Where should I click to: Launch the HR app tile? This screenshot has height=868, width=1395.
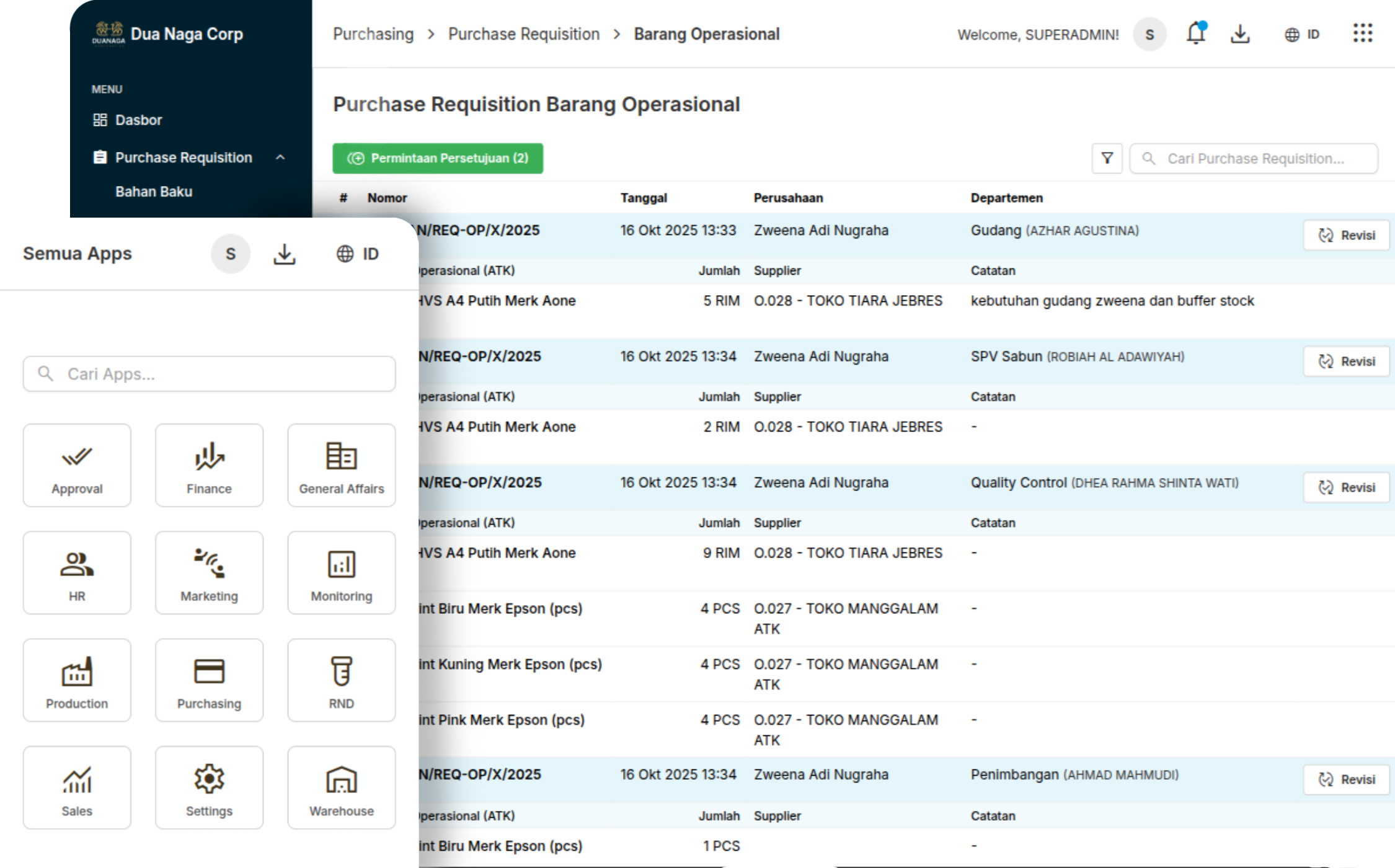[x=77, y=573]
